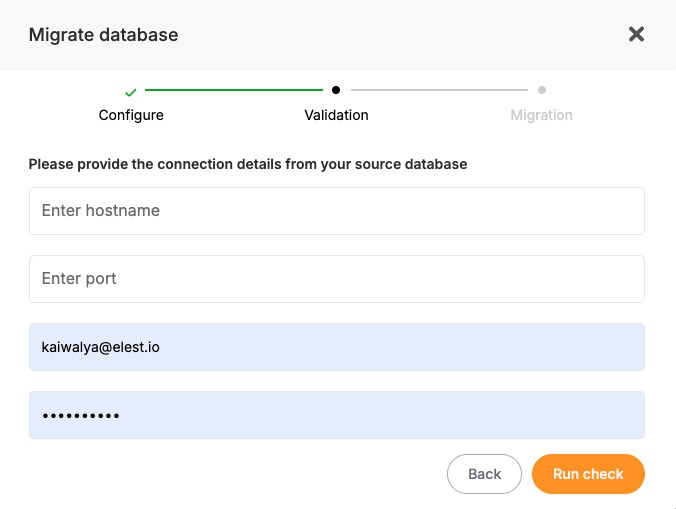Click the green checkmark above Configure
This screenshot has height=509, width=676.
(131, 91)
